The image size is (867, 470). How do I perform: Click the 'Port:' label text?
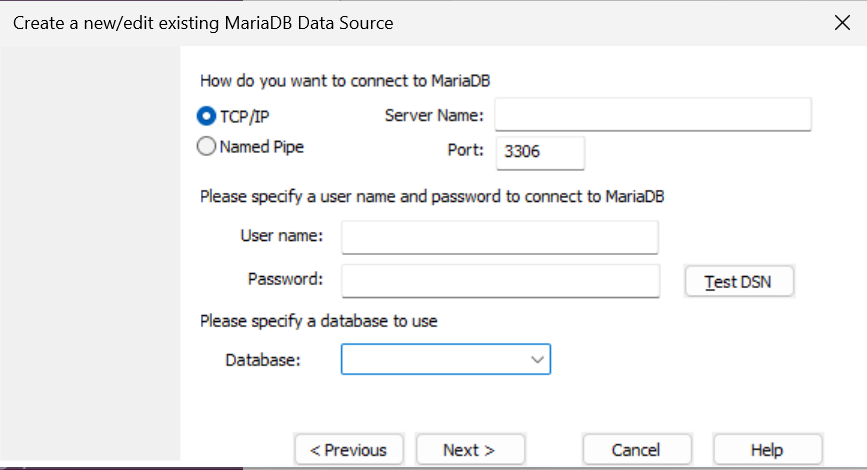[x=465, y=152]
